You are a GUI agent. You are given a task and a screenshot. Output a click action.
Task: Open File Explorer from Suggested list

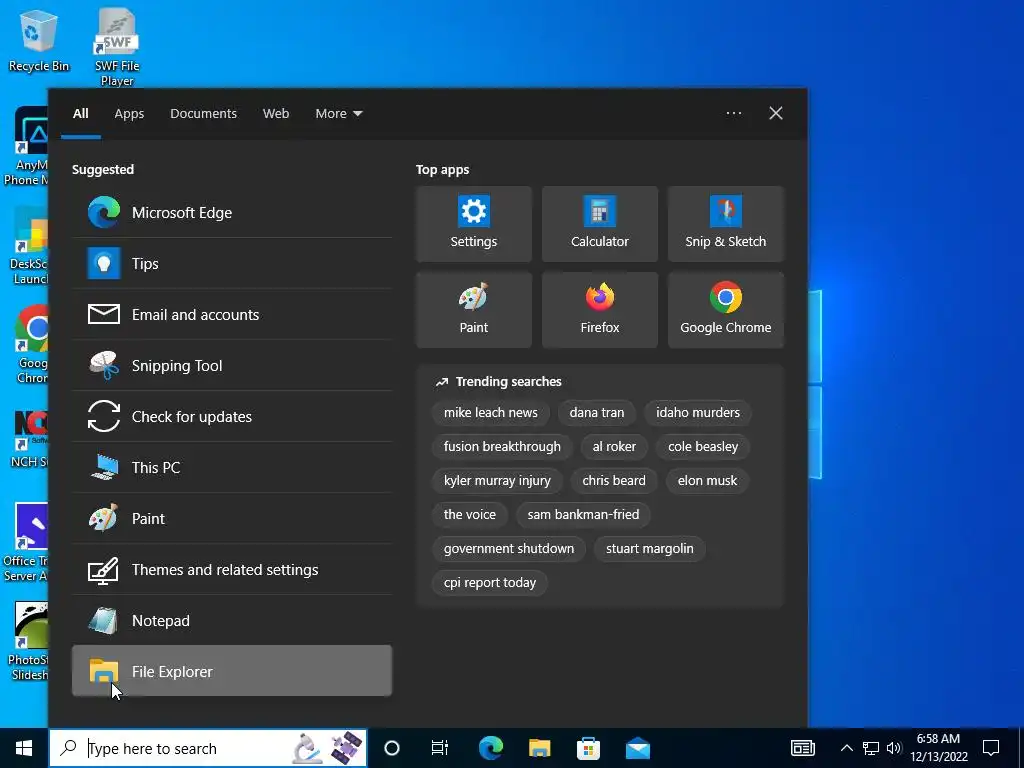(232, 671)
